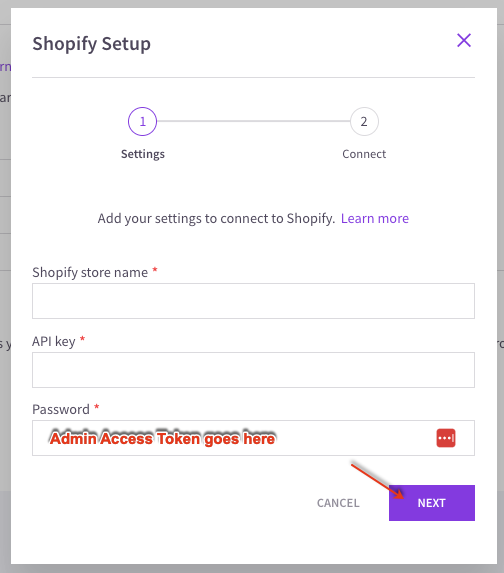504x573 pixels.
Task: Click the API key label
Action: 54,341
